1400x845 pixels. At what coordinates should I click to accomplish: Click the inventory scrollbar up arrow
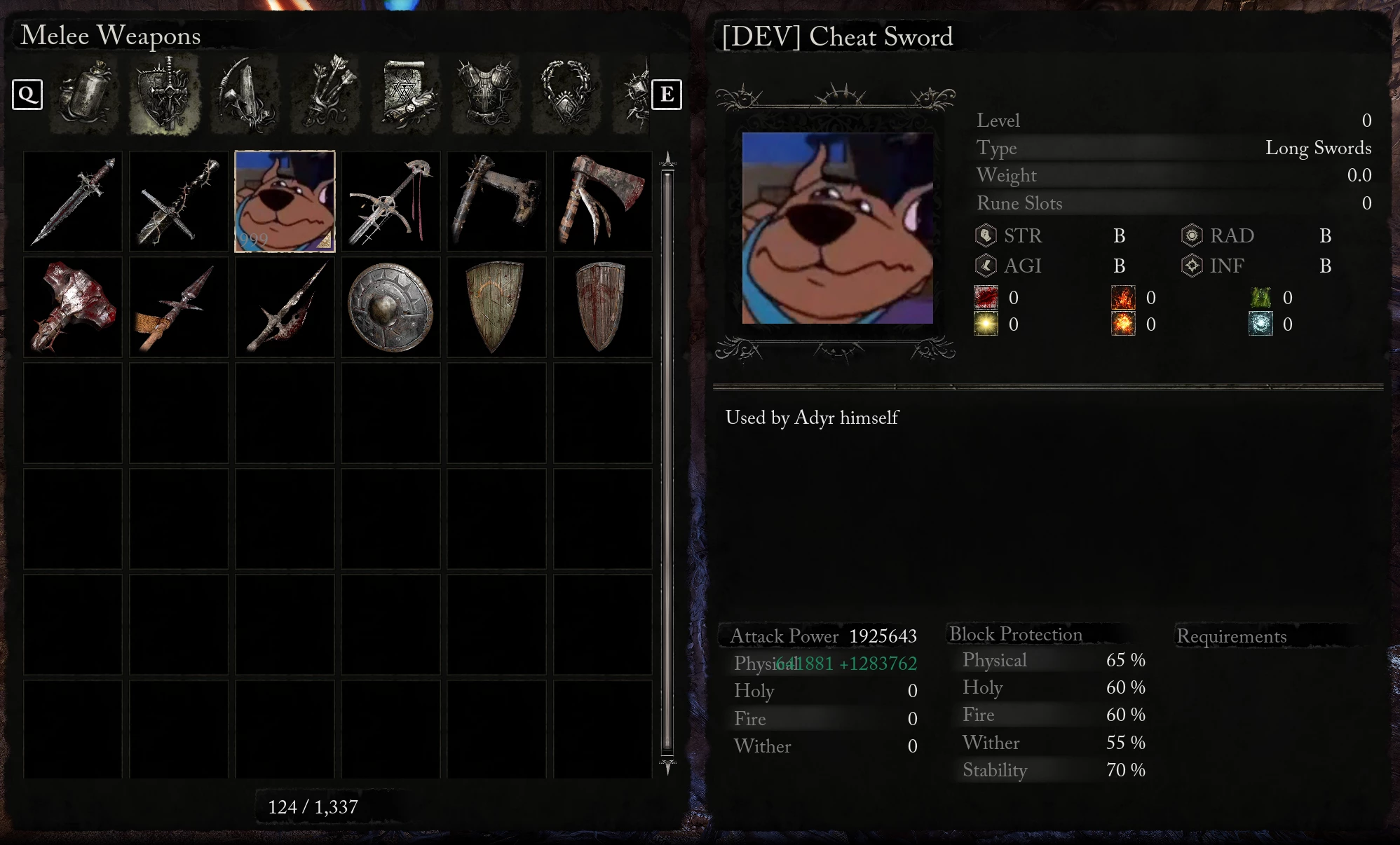pyautogui.click(x=668, y=160)
